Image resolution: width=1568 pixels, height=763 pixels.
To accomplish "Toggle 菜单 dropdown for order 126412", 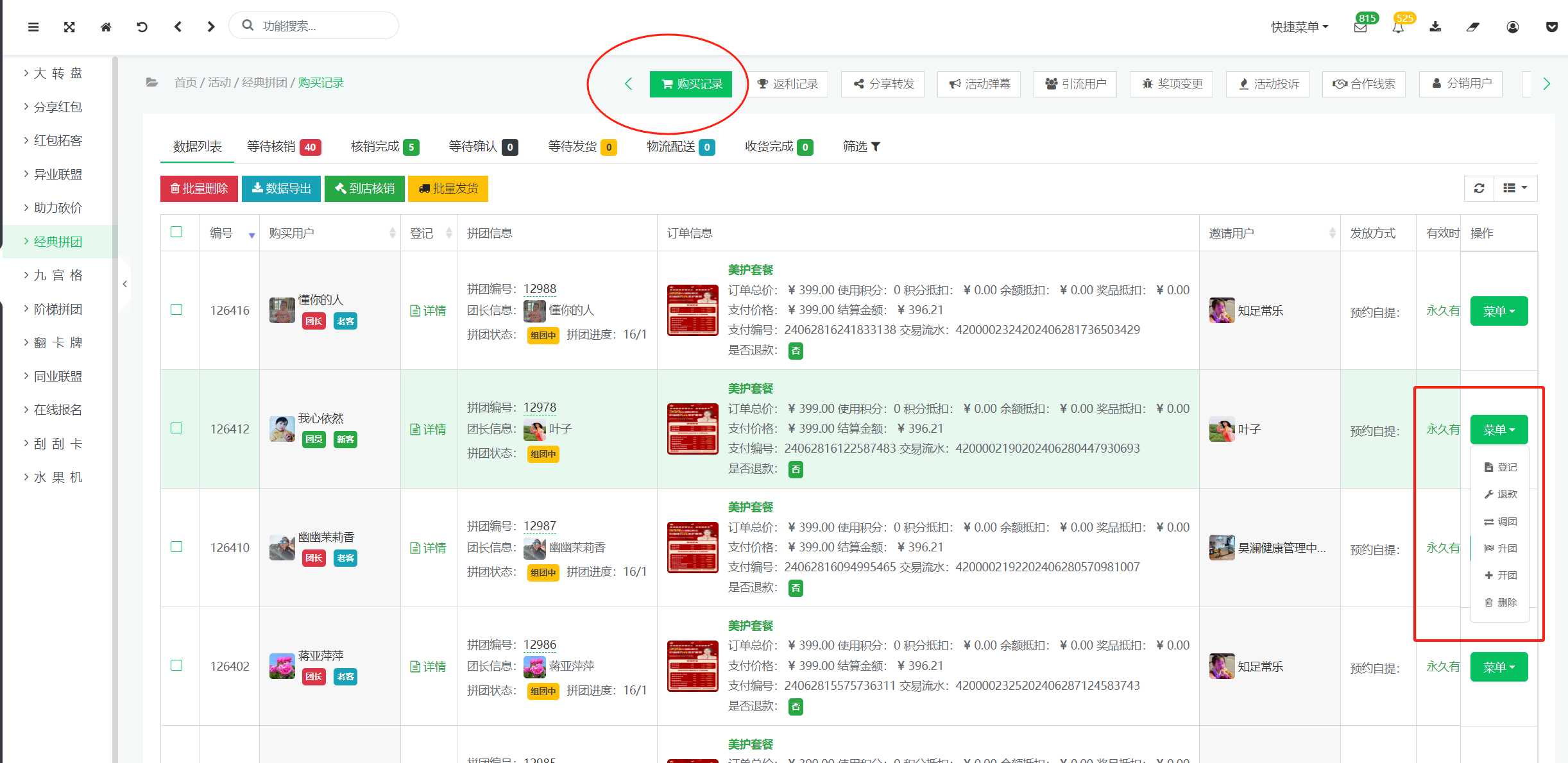I will [x=1499, y=430].
